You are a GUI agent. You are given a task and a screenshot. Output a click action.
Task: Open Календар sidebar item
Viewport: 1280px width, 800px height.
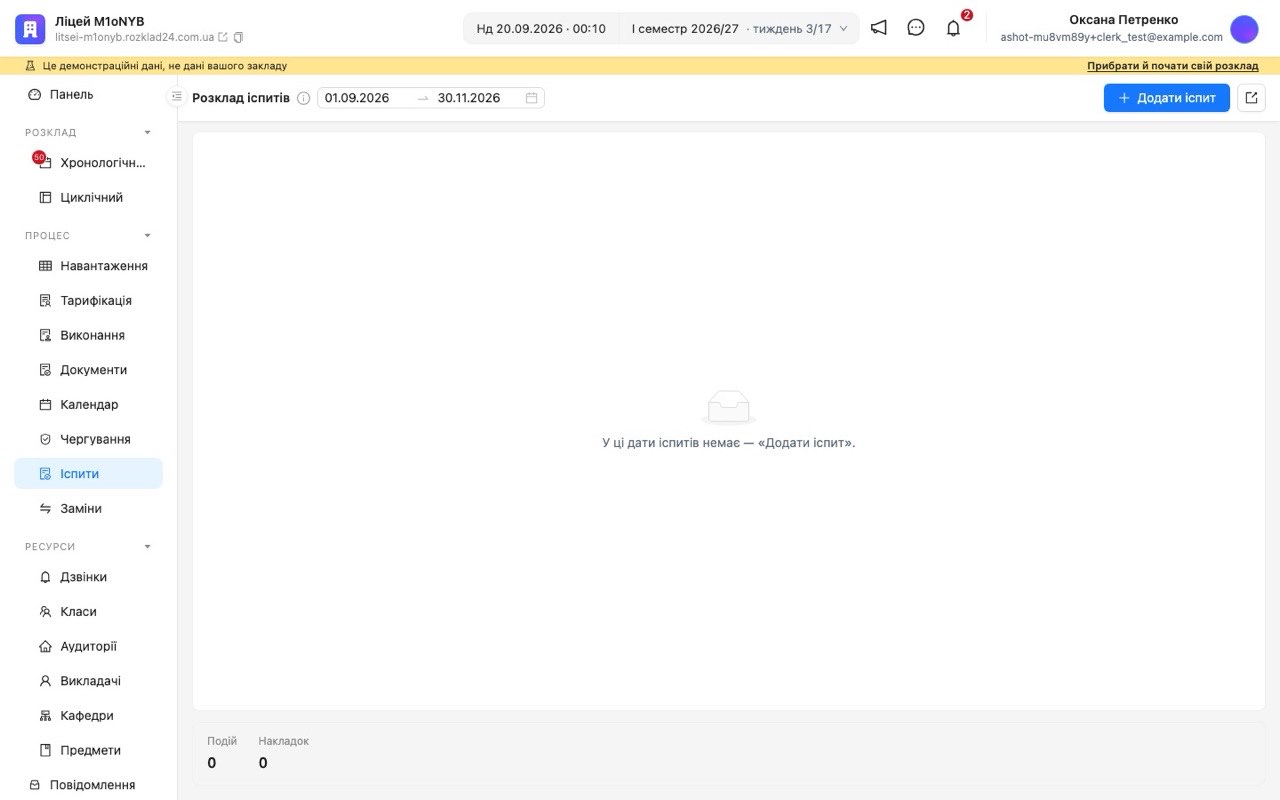click(89, 405)
